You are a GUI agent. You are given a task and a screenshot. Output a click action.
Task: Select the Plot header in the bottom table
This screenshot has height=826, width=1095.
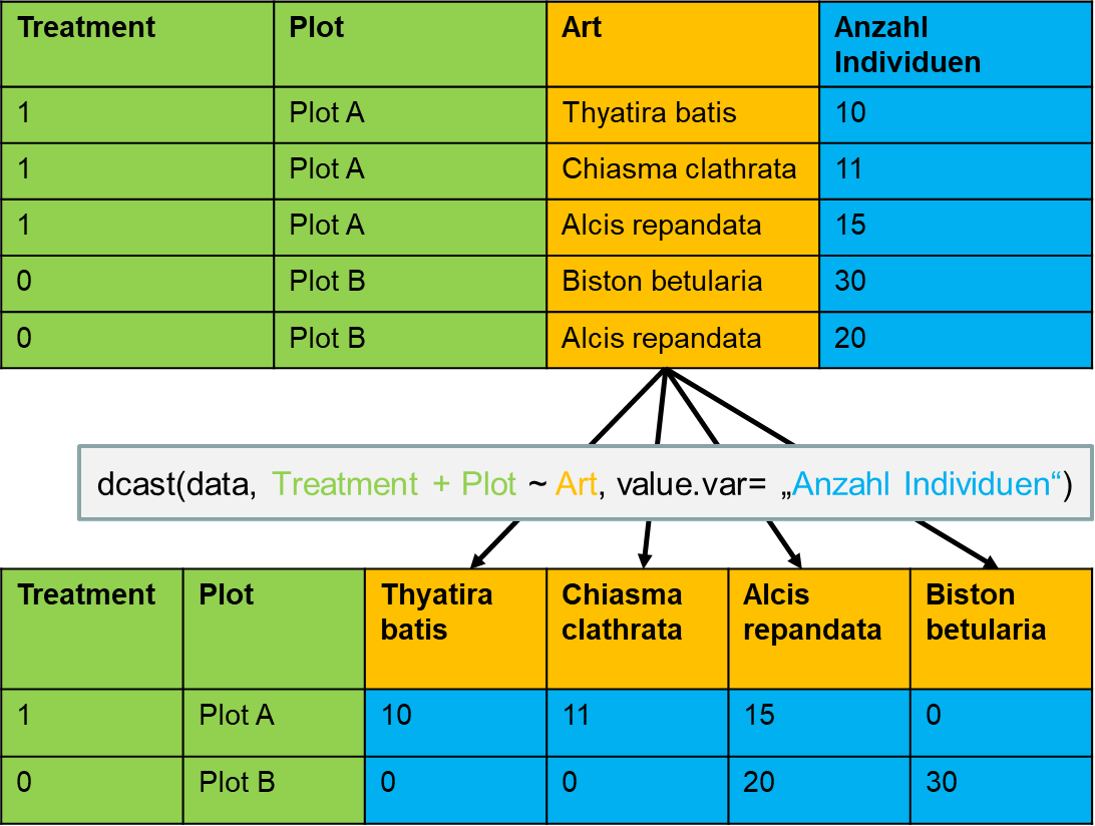pyautogui.click(x=227, y=595)
